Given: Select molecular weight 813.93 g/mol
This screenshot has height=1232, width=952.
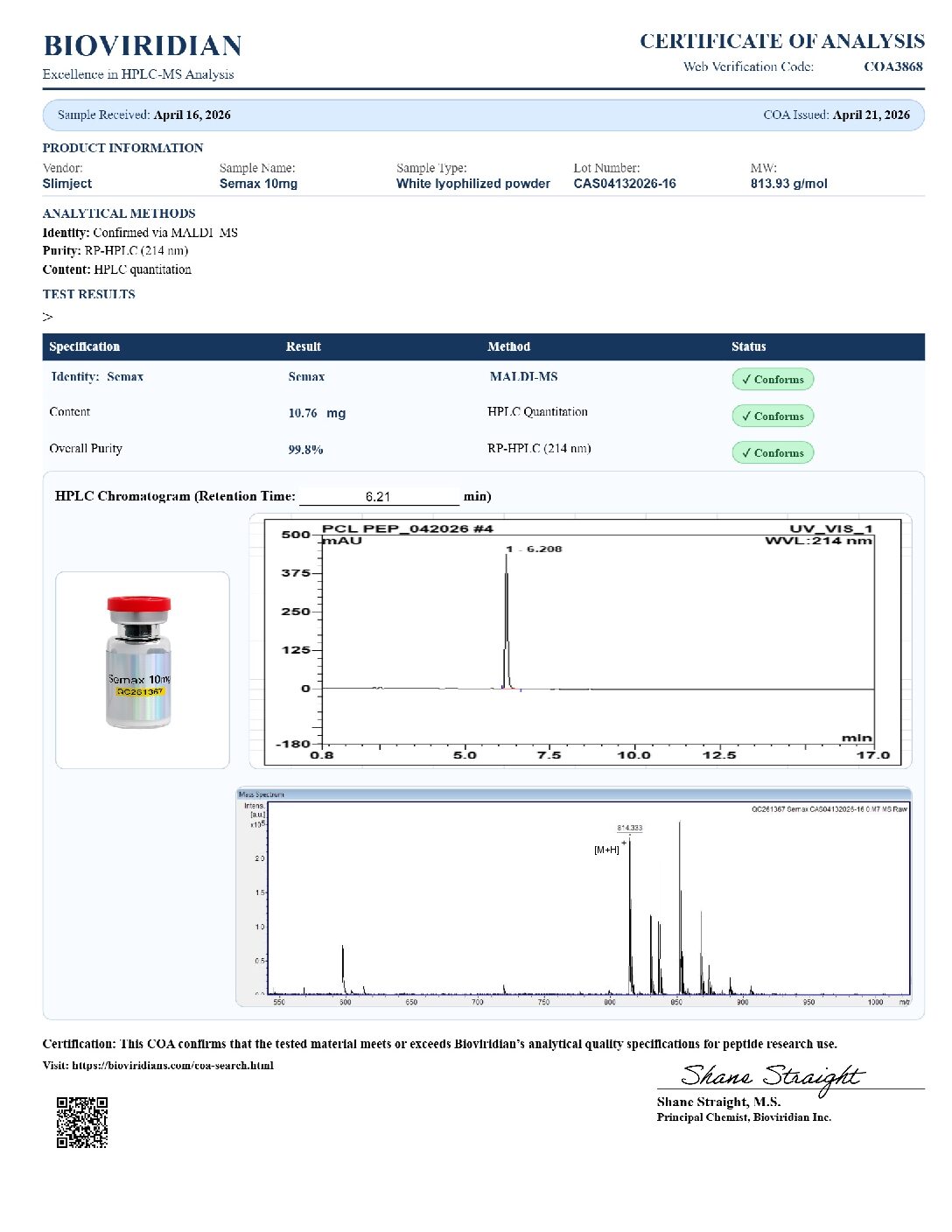Looking at the screenshot, I should pos(788,184).
